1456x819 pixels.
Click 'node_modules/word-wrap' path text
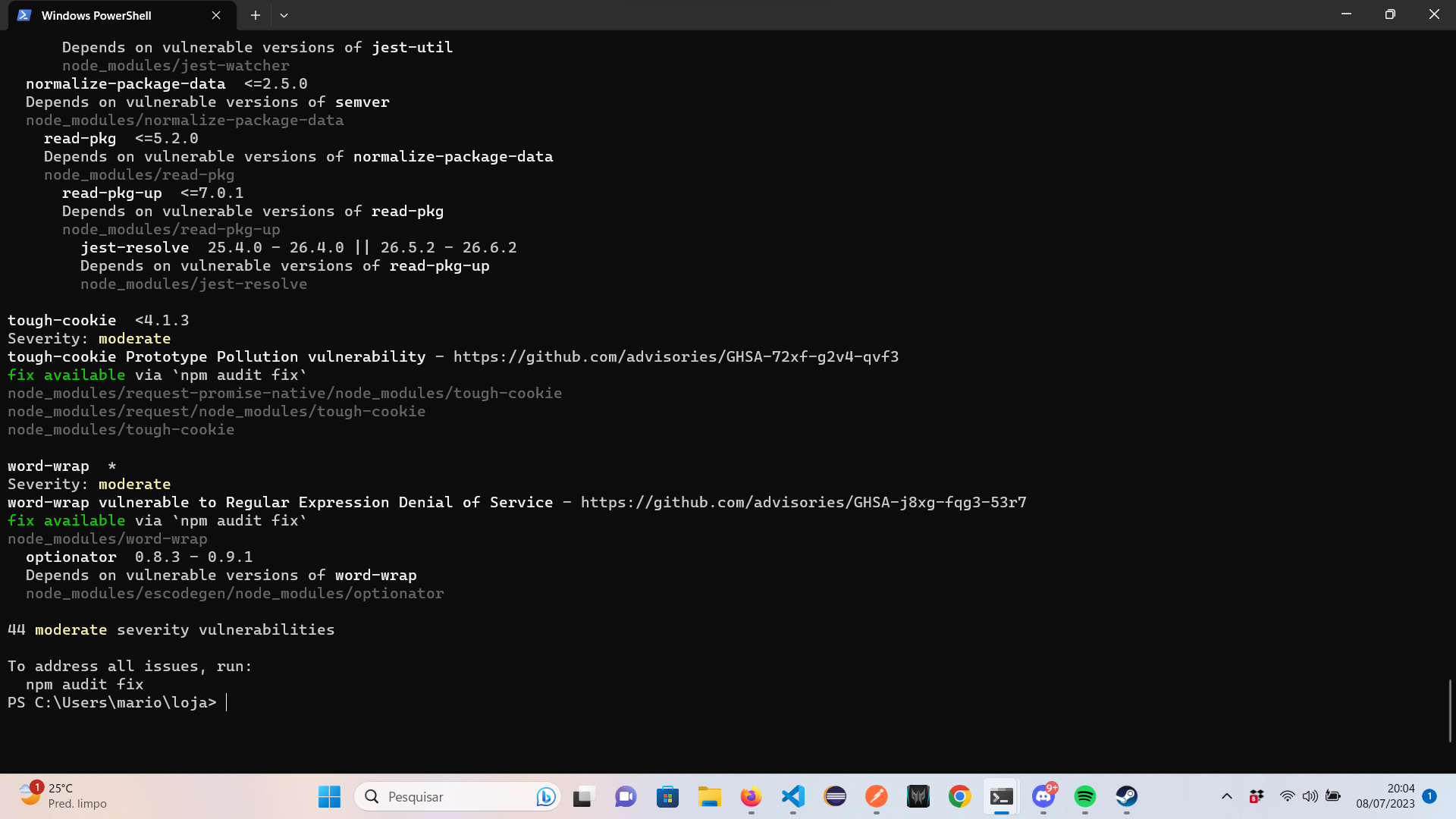point(108,539)
